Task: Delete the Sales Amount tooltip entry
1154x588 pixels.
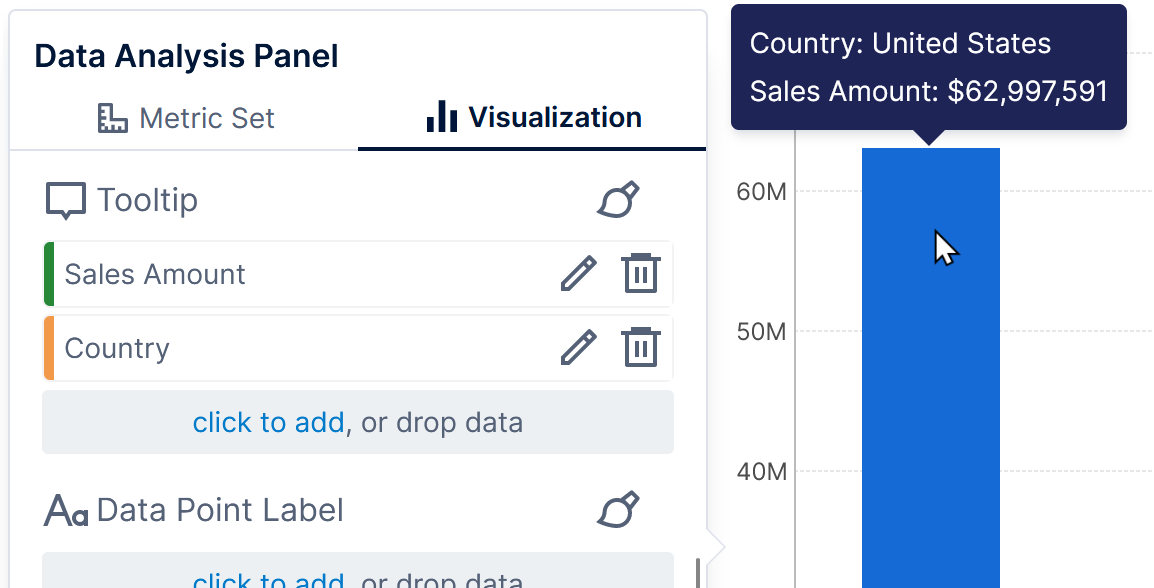Action: point(640,274)
